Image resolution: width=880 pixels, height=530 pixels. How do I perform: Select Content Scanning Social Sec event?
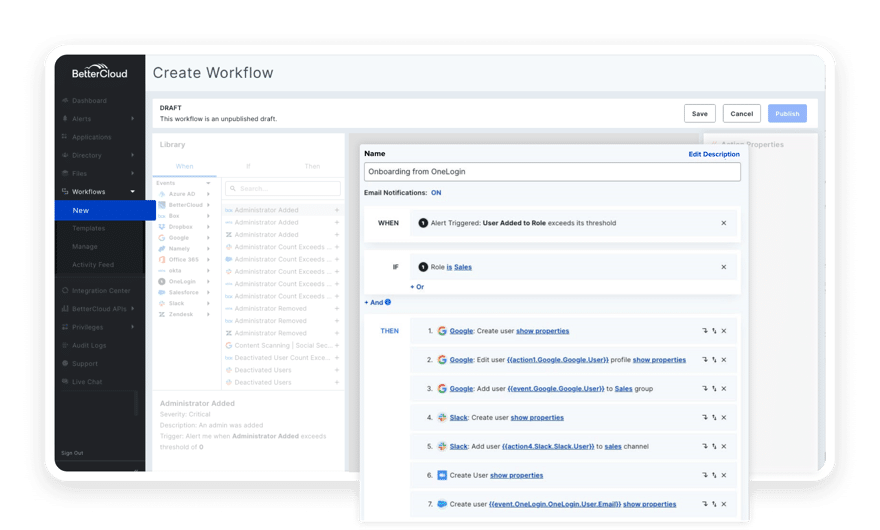[282, 345]
